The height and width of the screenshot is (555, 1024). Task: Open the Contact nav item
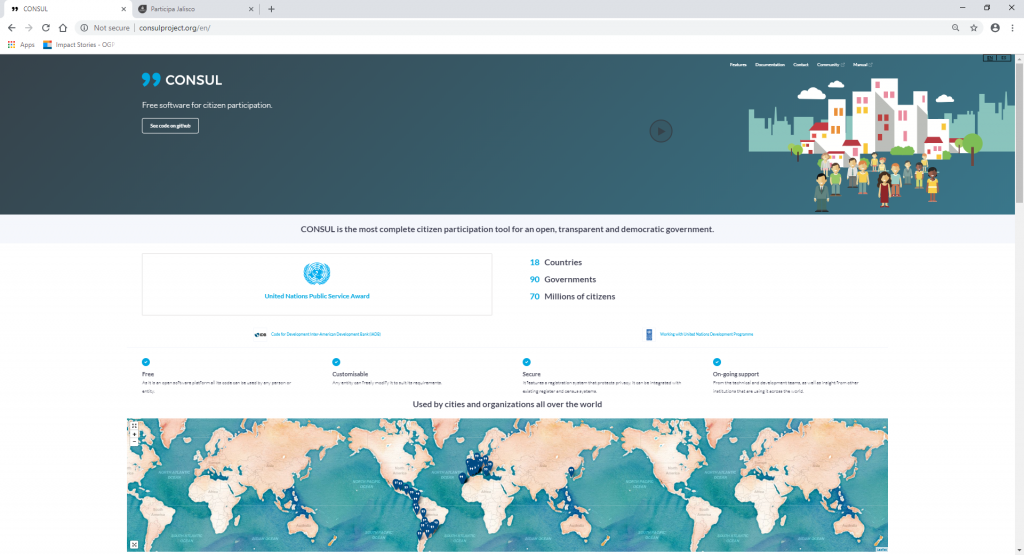point(801,65)
